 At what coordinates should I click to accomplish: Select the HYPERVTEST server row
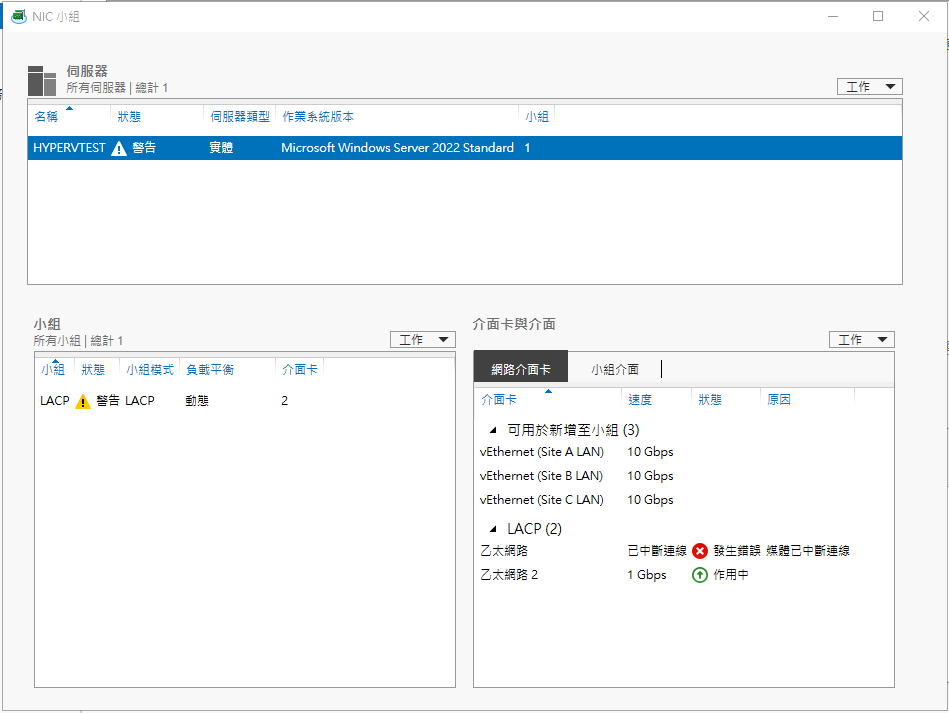[465, 148]
